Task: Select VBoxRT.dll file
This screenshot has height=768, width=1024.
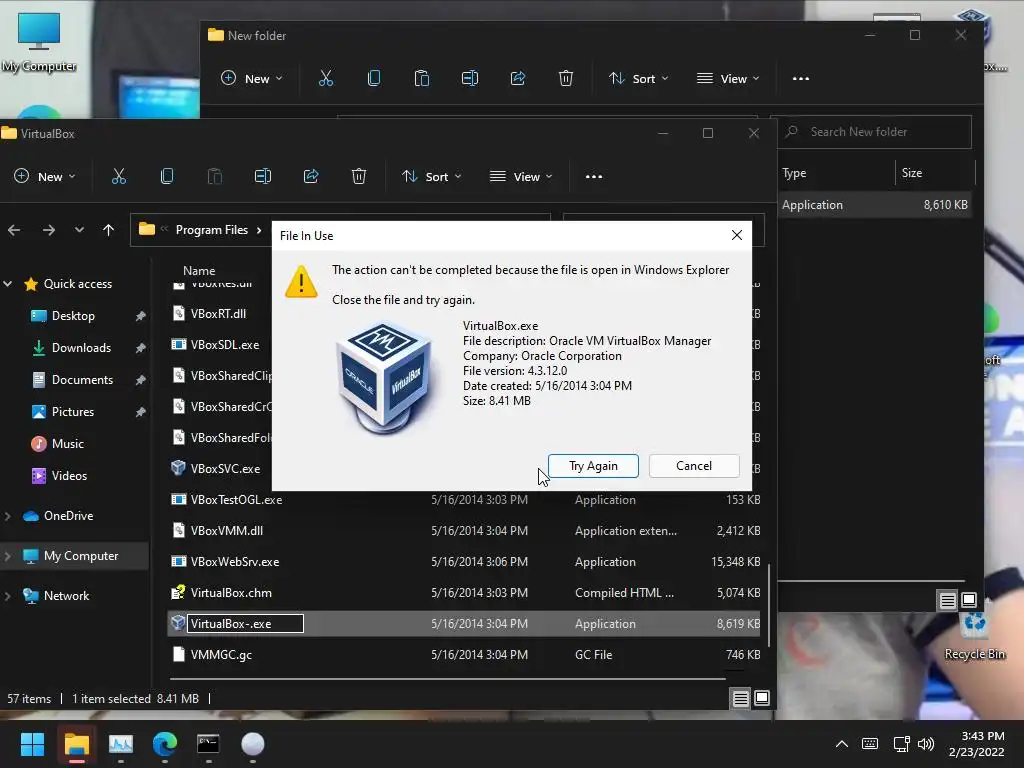Action: pos(218,313)
